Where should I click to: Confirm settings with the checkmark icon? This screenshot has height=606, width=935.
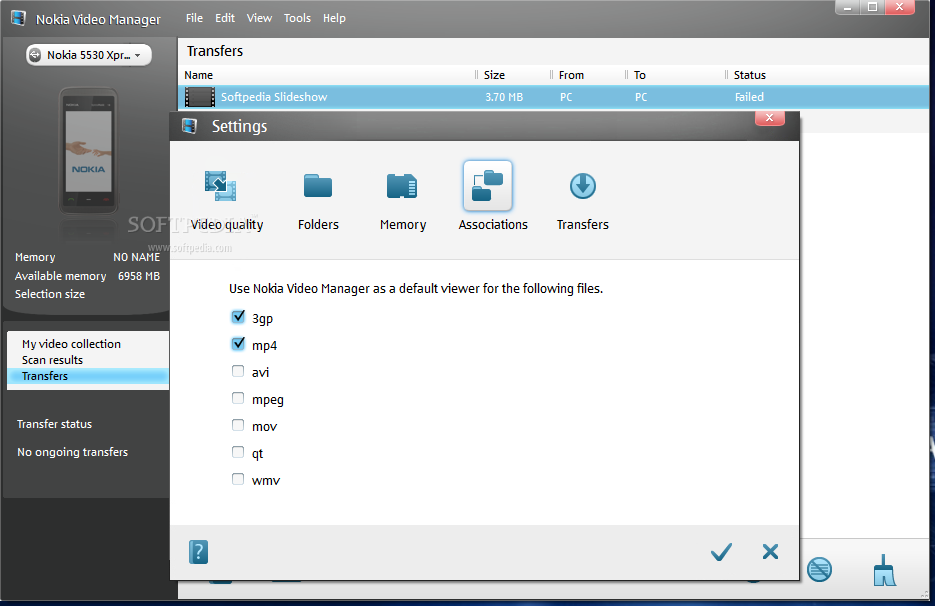[x=721, y=552]
